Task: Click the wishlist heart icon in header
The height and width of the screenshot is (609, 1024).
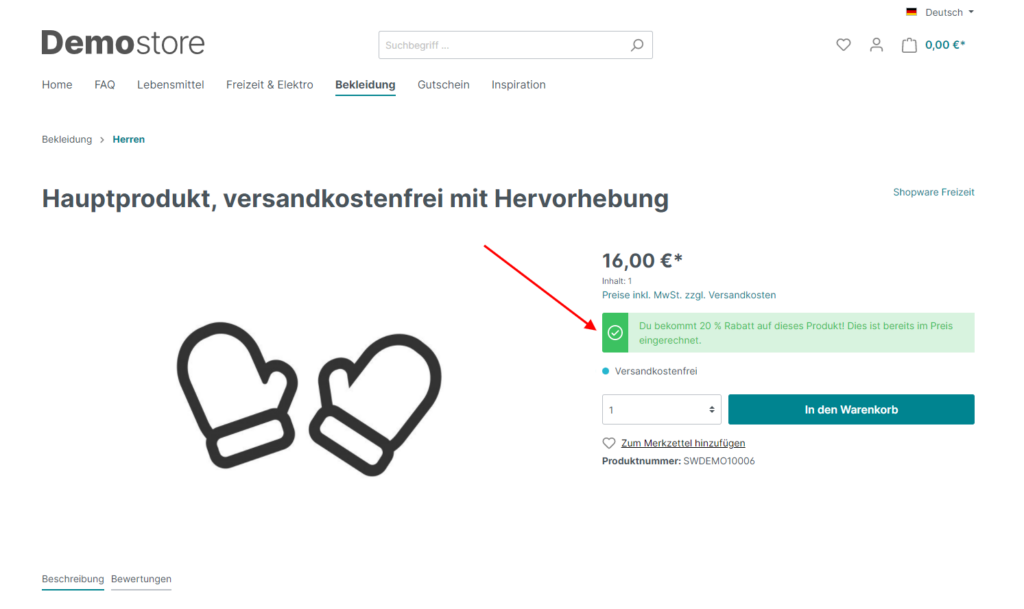Action: click(x=843, y=45)
